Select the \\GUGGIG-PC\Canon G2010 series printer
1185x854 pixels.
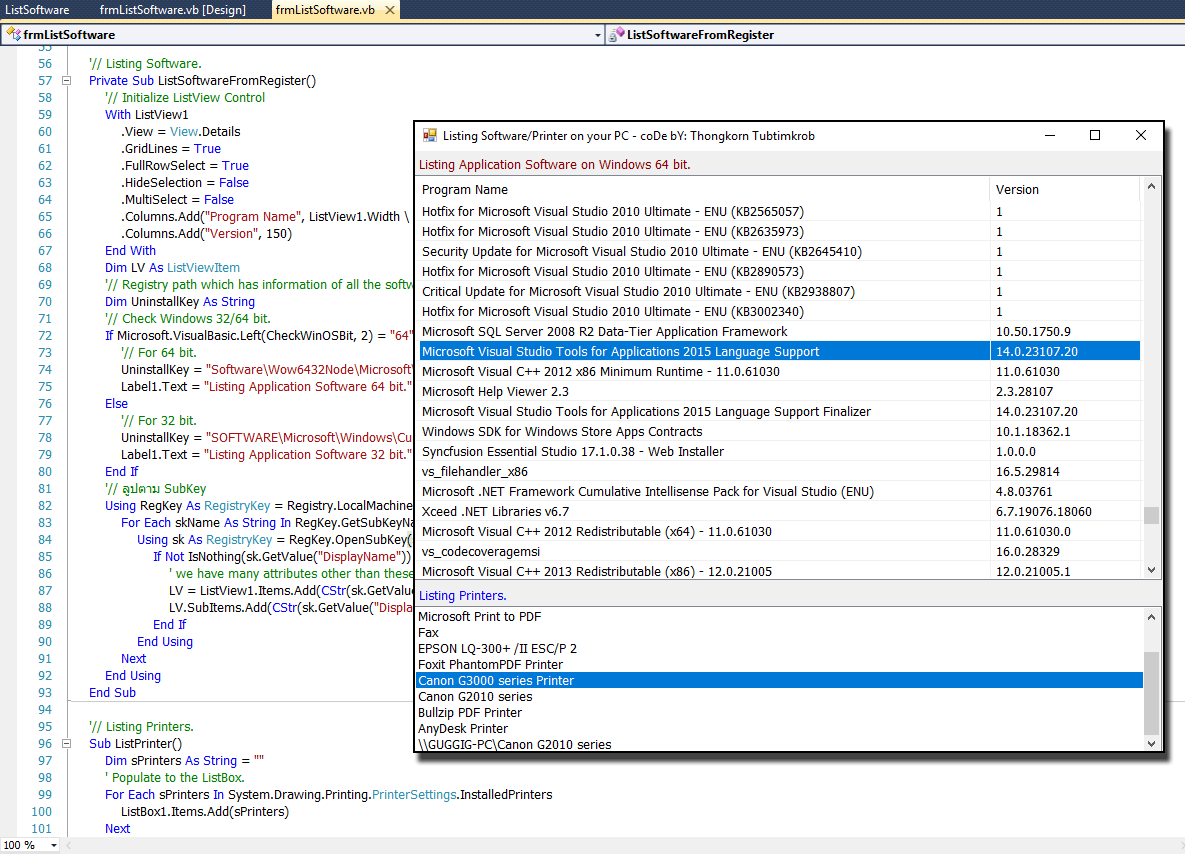tap(780, 744)
